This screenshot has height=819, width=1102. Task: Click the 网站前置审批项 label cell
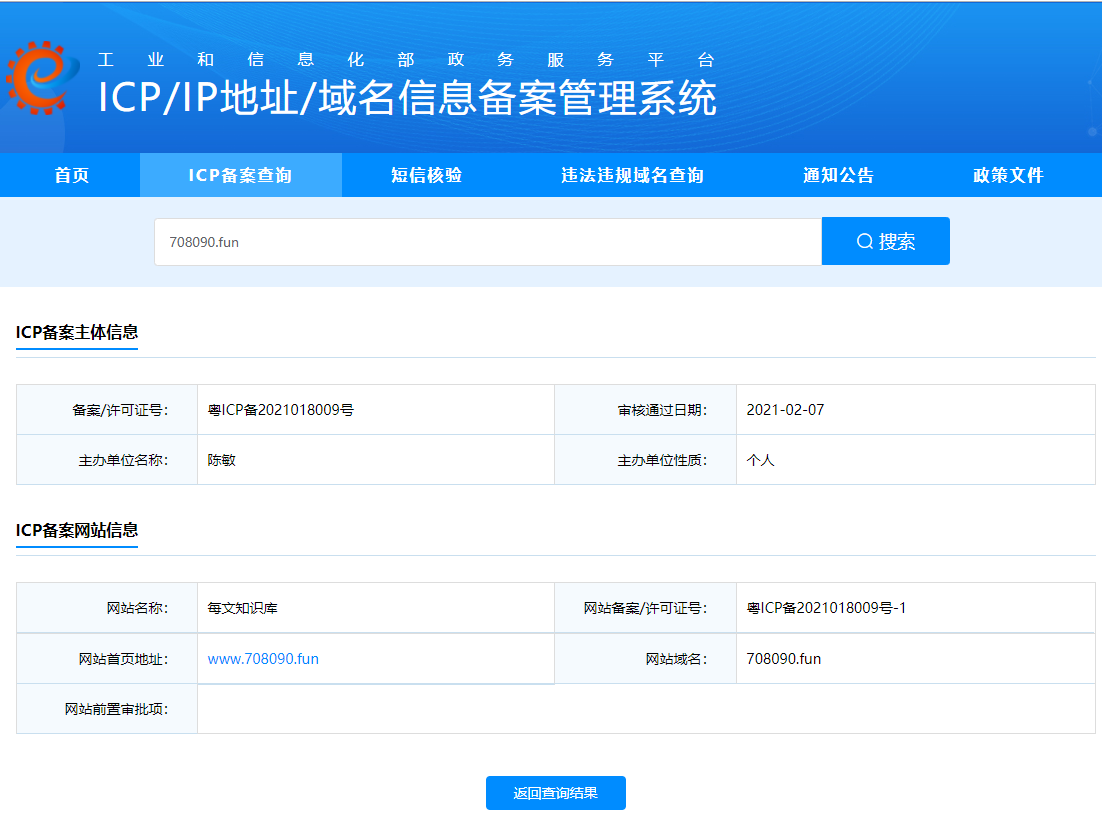point(107,709)
